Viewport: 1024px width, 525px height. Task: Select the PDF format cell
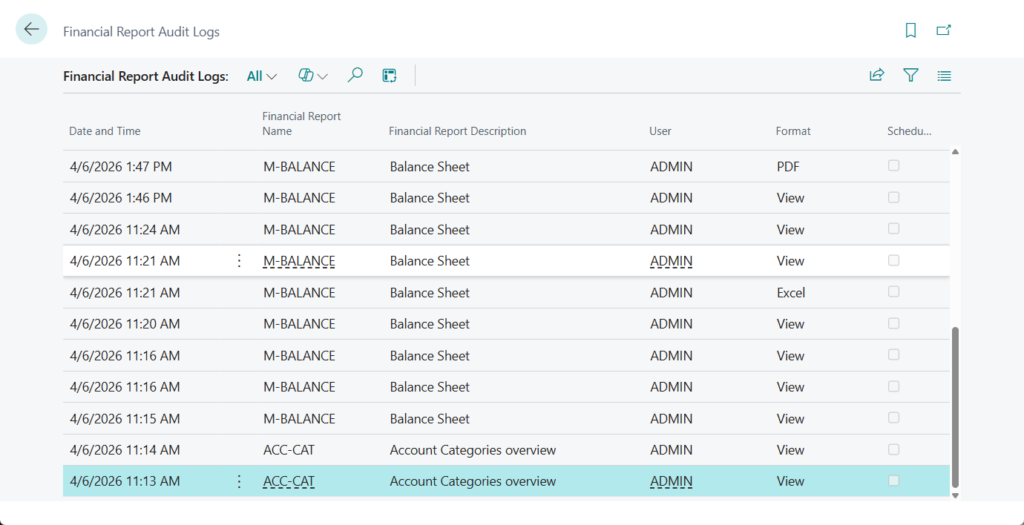788,167
